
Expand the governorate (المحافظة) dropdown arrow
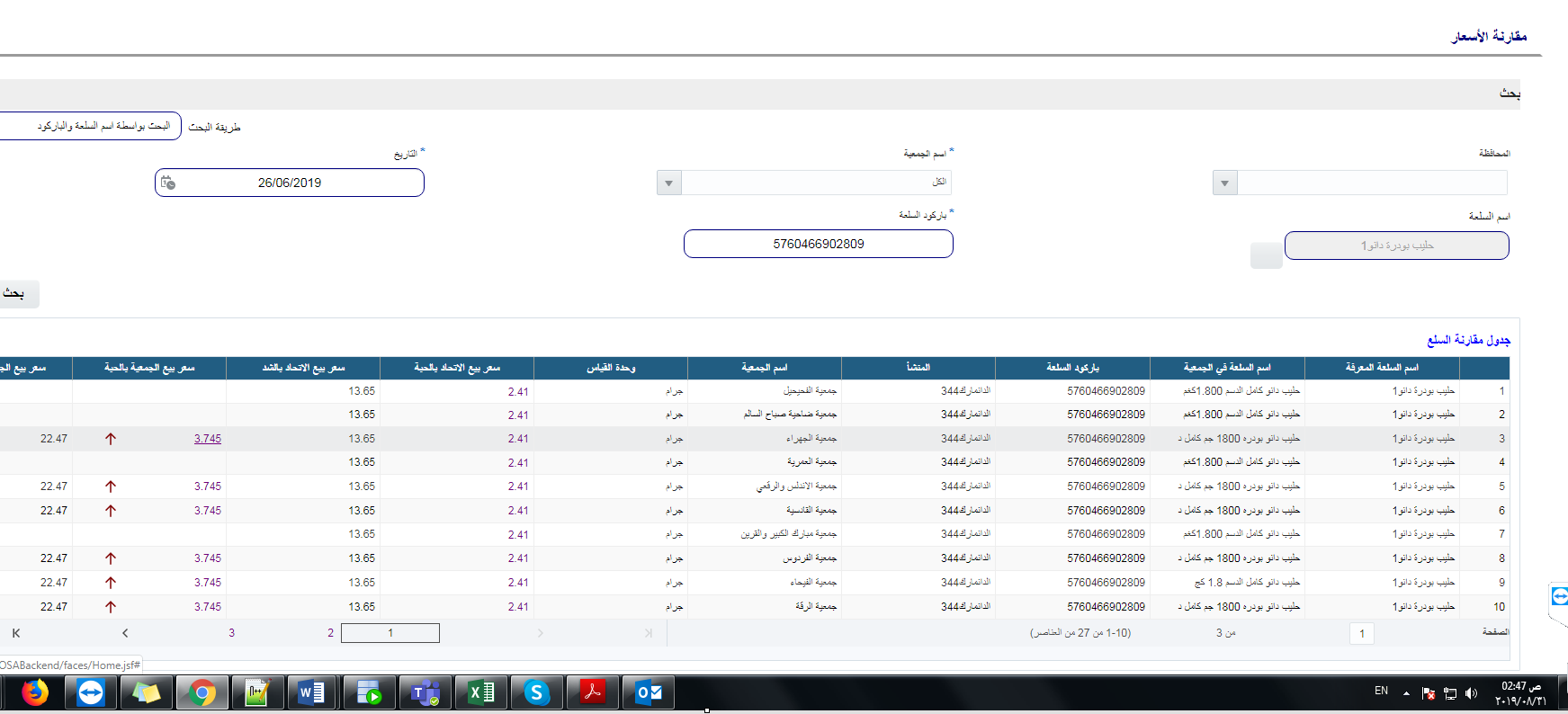(x=1224, y=183)
